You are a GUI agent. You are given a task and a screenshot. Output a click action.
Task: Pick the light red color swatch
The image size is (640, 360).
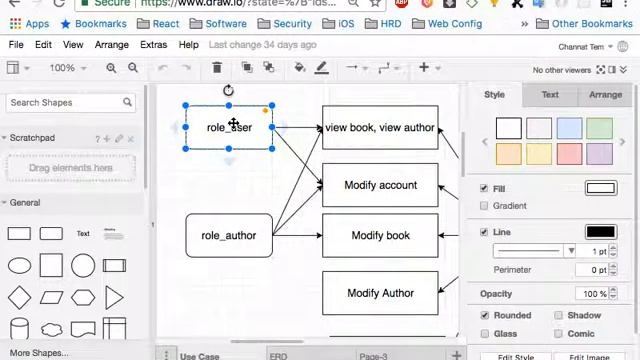569,154
